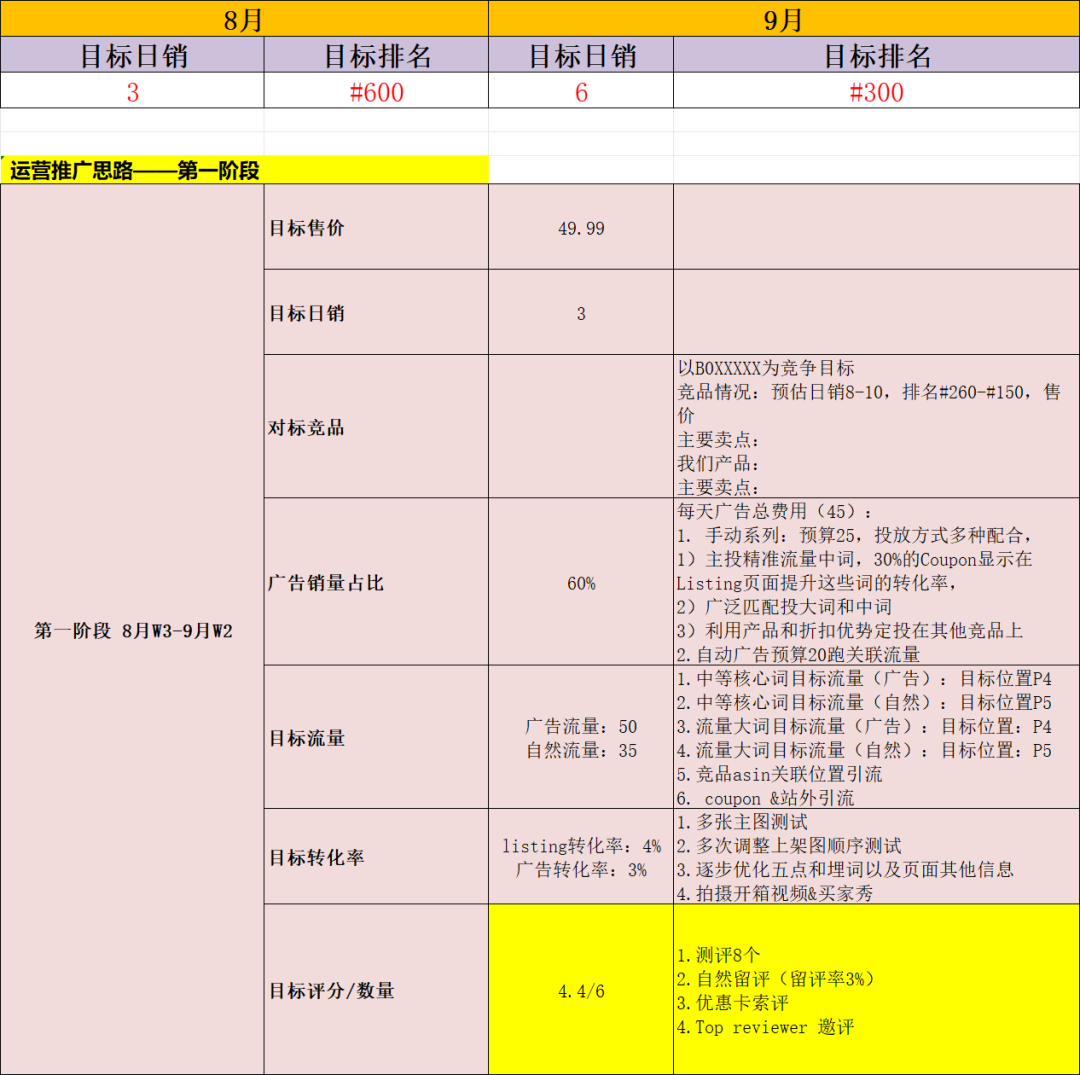Select the 每天广告总费用（45） description cell
The height and width of the screenshot is (1075, 1080).
[x=876, y=581]
